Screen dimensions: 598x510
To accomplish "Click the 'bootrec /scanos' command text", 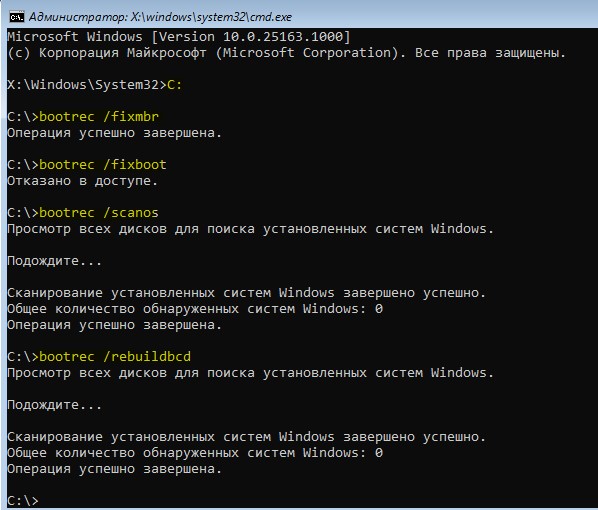I will (x=99, y=213).
